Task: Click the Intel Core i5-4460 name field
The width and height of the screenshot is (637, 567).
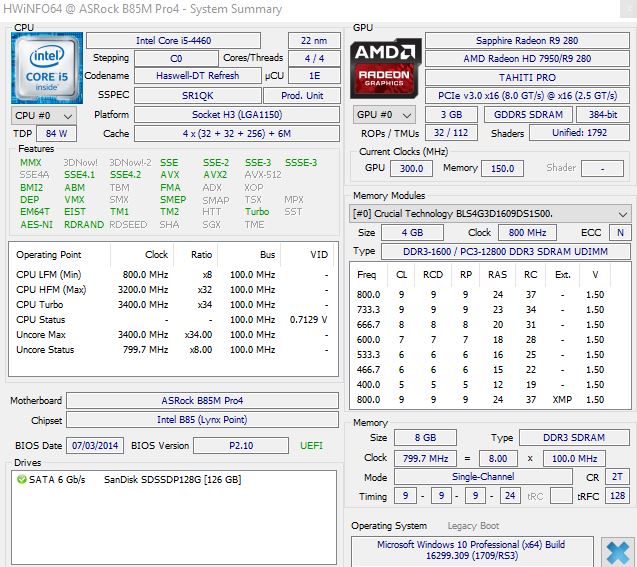Action: pos(173,41)
